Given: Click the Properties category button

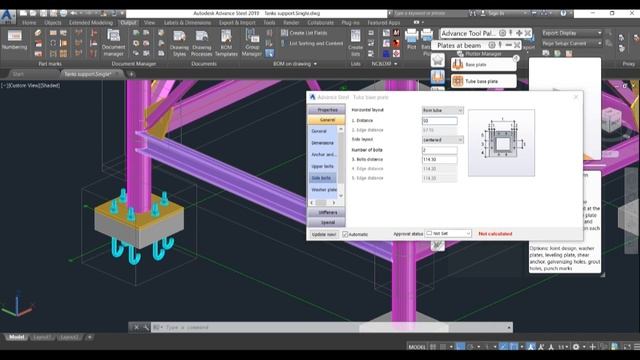Looking at the screenshot, I should pos(327,110).
